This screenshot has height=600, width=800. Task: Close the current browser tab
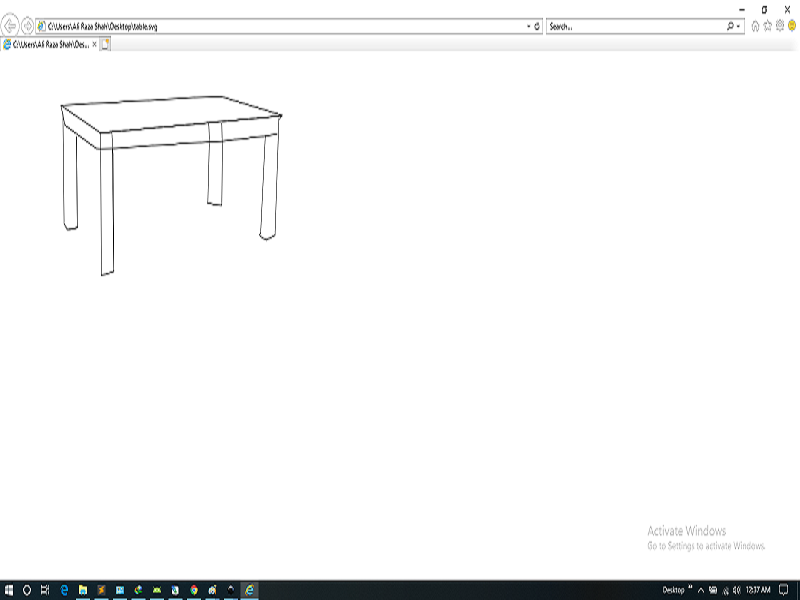pyautogui.click(x=94, y=45)
